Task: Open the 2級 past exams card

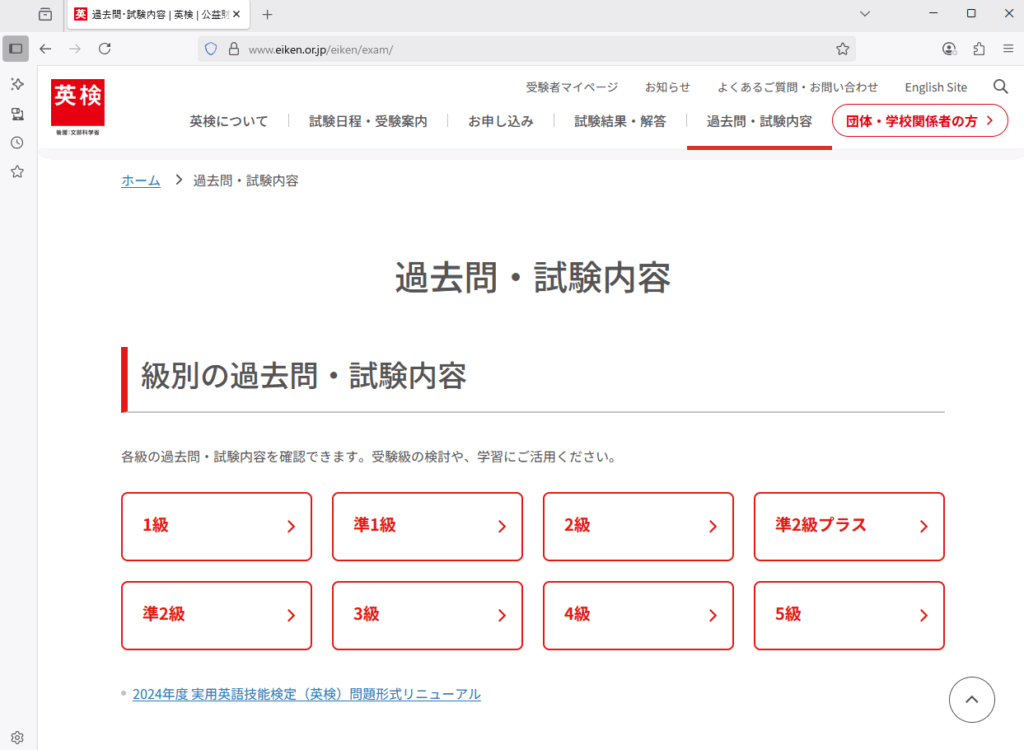Action: [638, 527]
